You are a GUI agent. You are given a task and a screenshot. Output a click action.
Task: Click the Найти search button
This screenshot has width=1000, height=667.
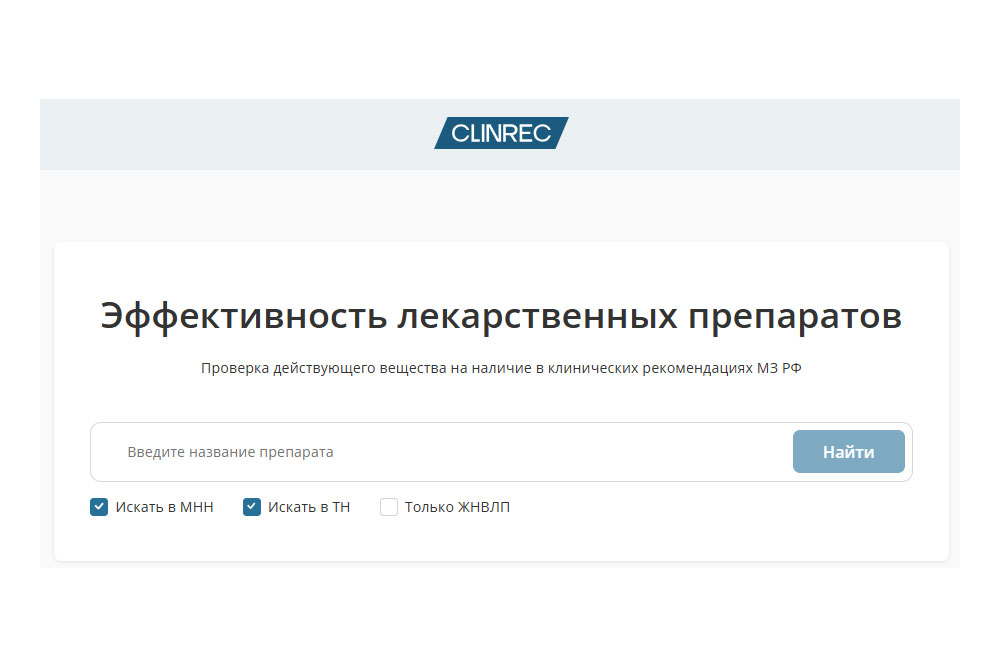click(x=848, y=451)
